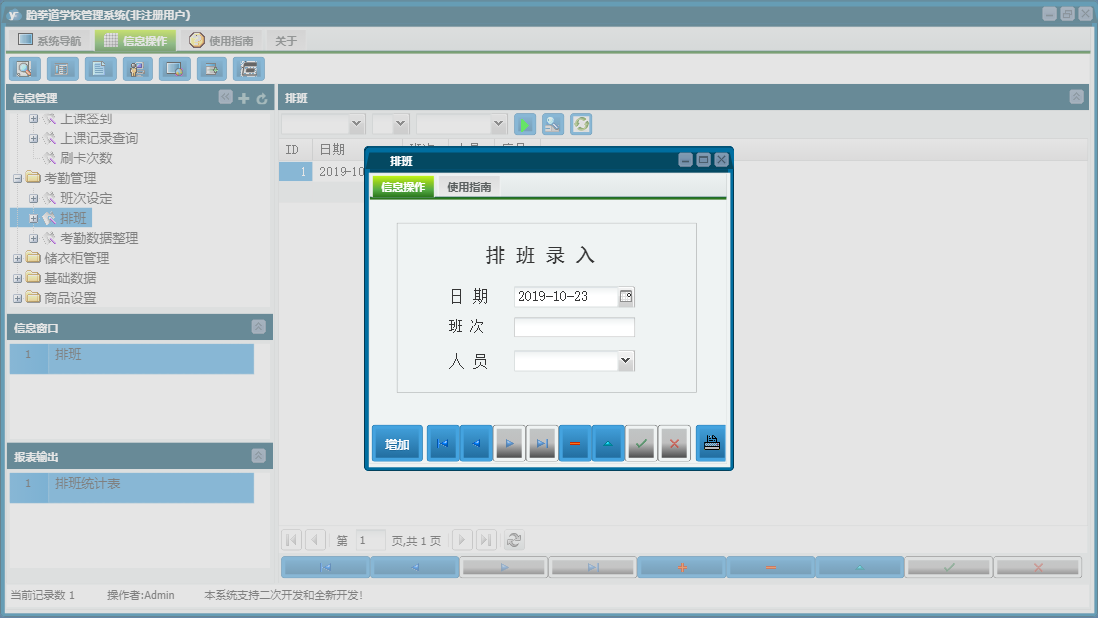
Task: Click the document page toolbar icon
Action: tap(100, 69)
